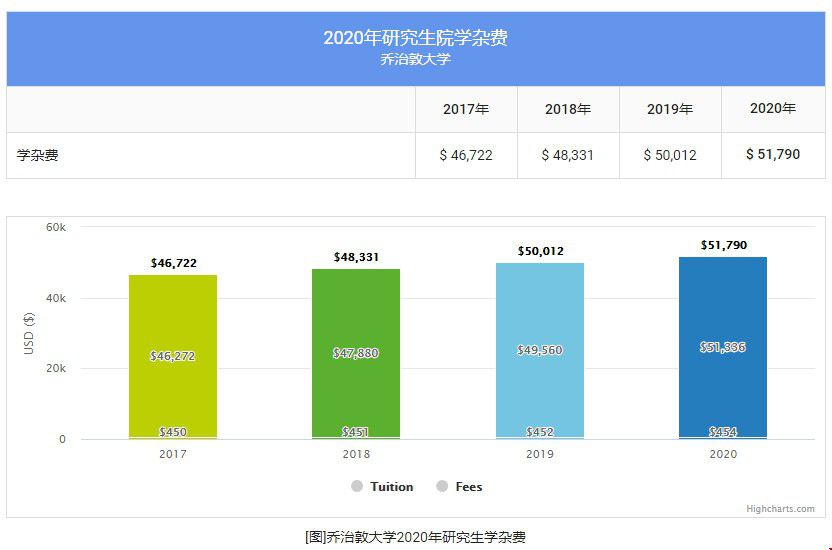Click the $ 51,790 table cell
This screenshot has height=550, width=832.
[773, 154]
